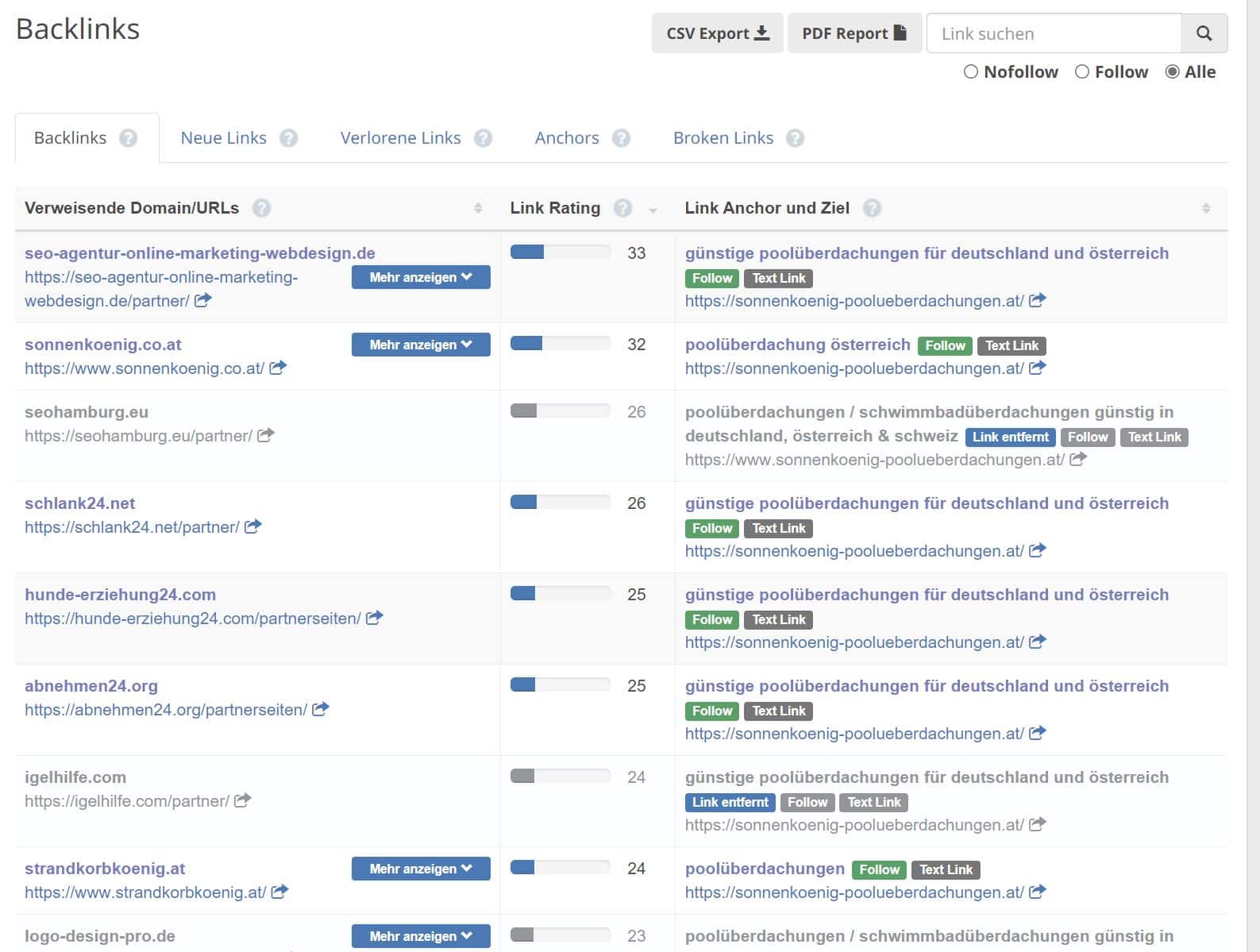Open target external icon in seohamburg.eu row
This screenshot has width=1260, height=952.
1078,459
